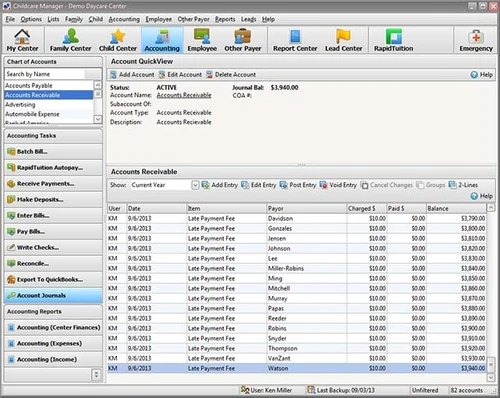
Task: Click the Delete Account icon
Action: tap(210, 75)
